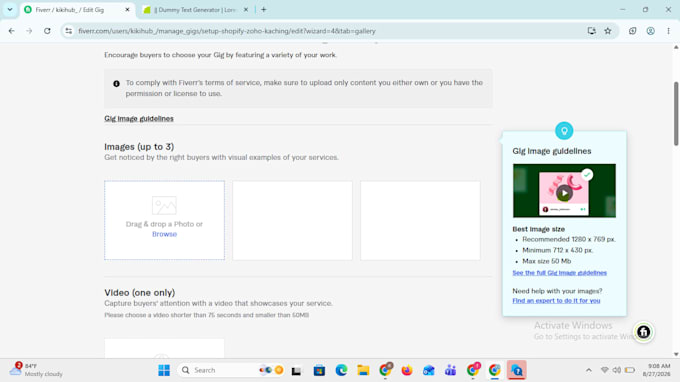Click the lightbulb tip icon
680x382 pixels.
click(x=564, y=131)
